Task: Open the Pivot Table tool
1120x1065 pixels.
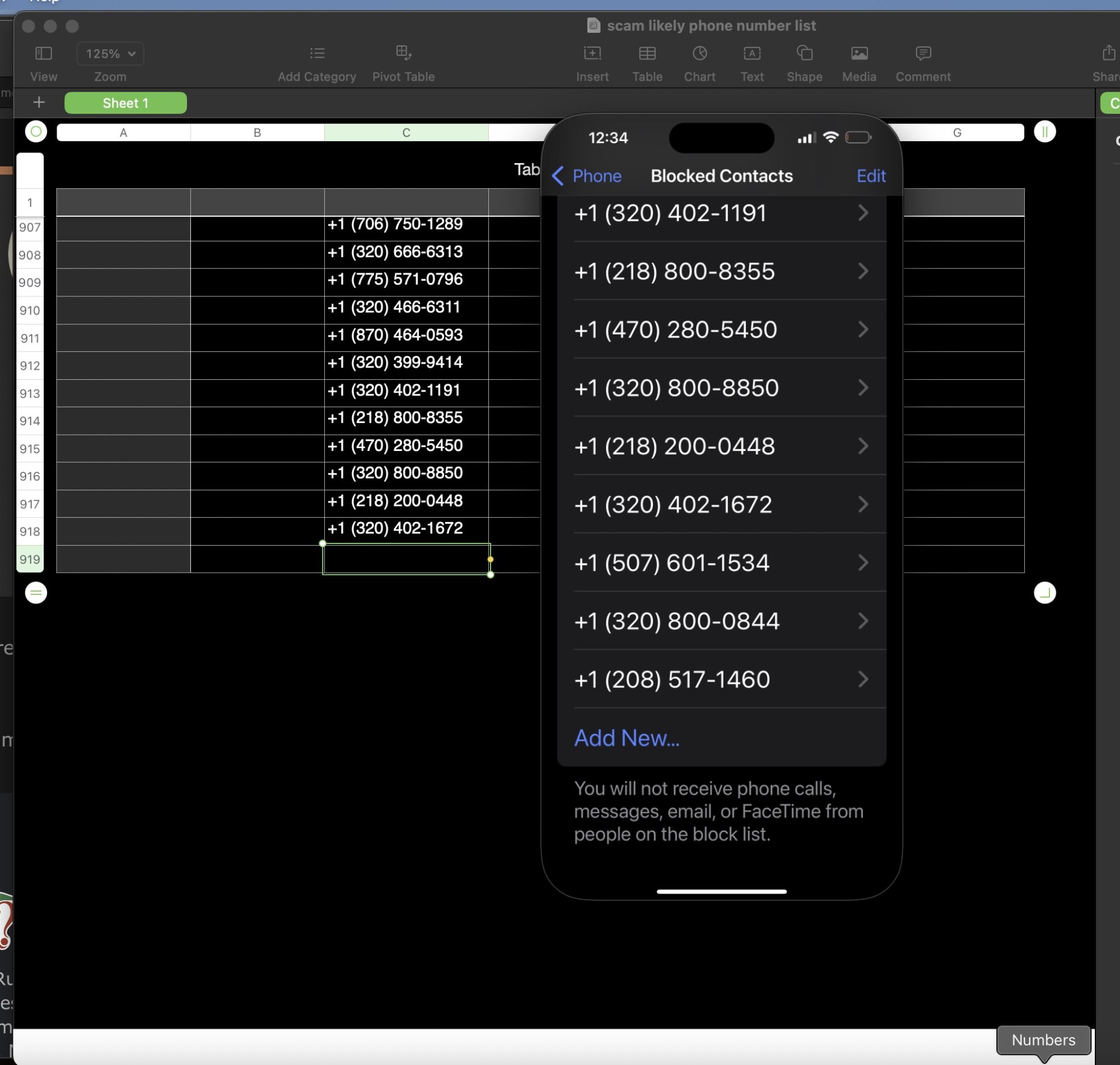Action: pyautogui.click(x=403, y=53)
